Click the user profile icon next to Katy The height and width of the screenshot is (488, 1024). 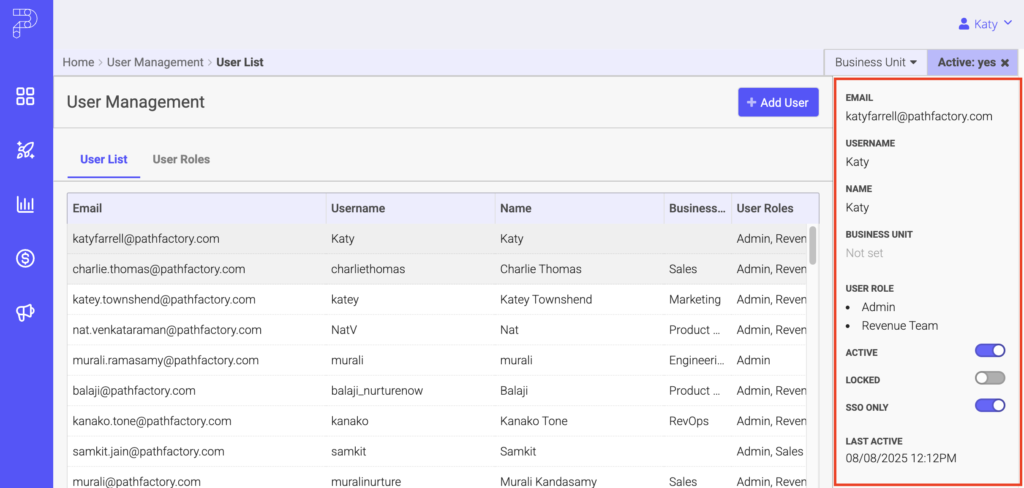[963, 24]
